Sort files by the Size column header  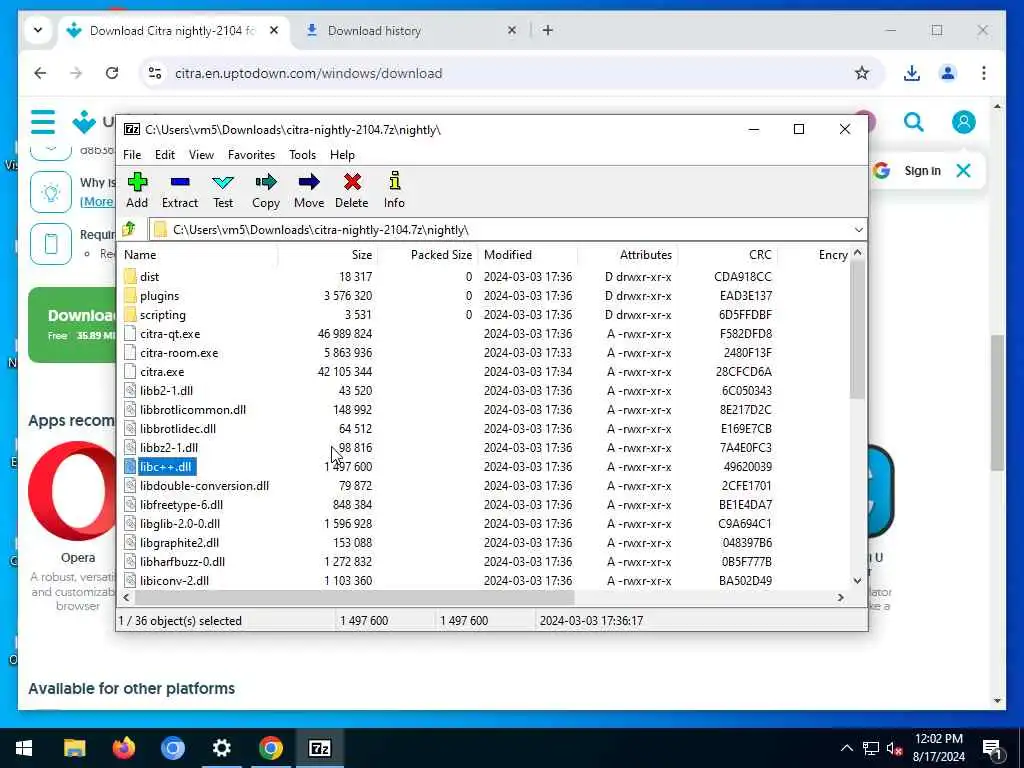pyautogui.click(x=327, y=255)
